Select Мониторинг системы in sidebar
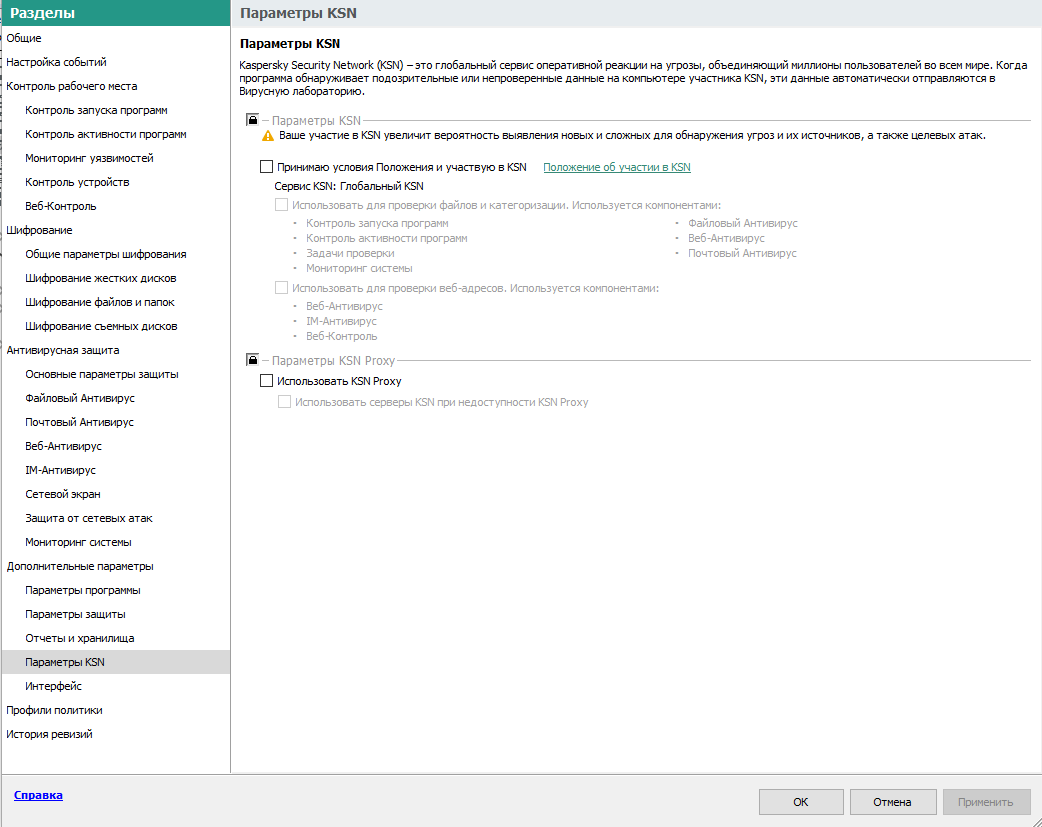1042x827 pixels. click(116, 542)
